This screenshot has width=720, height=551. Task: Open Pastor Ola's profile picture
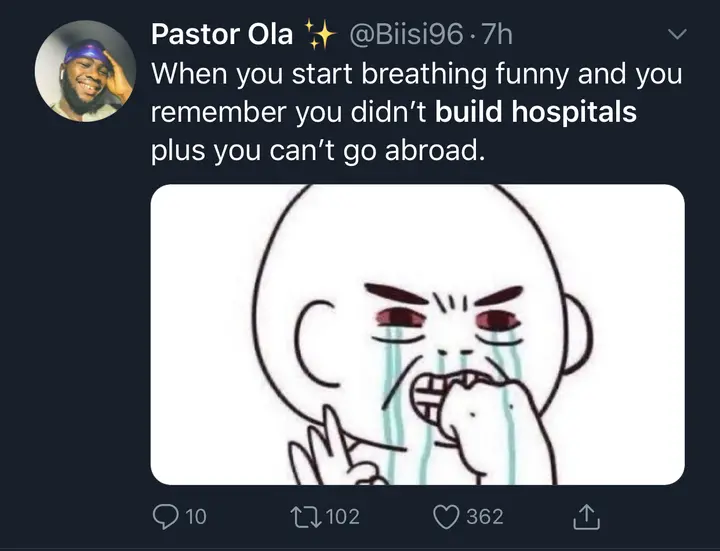point(85,71)
